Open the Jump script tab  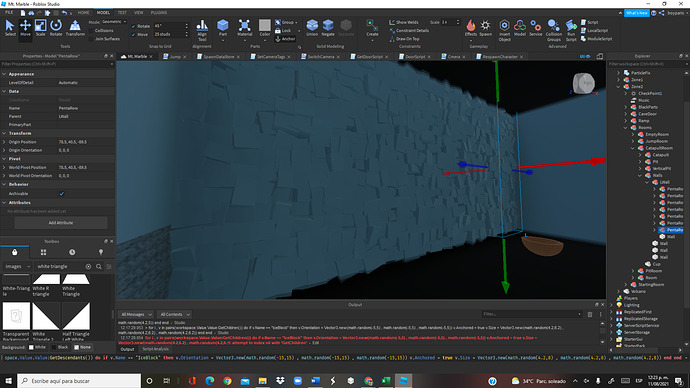(175, 56)
